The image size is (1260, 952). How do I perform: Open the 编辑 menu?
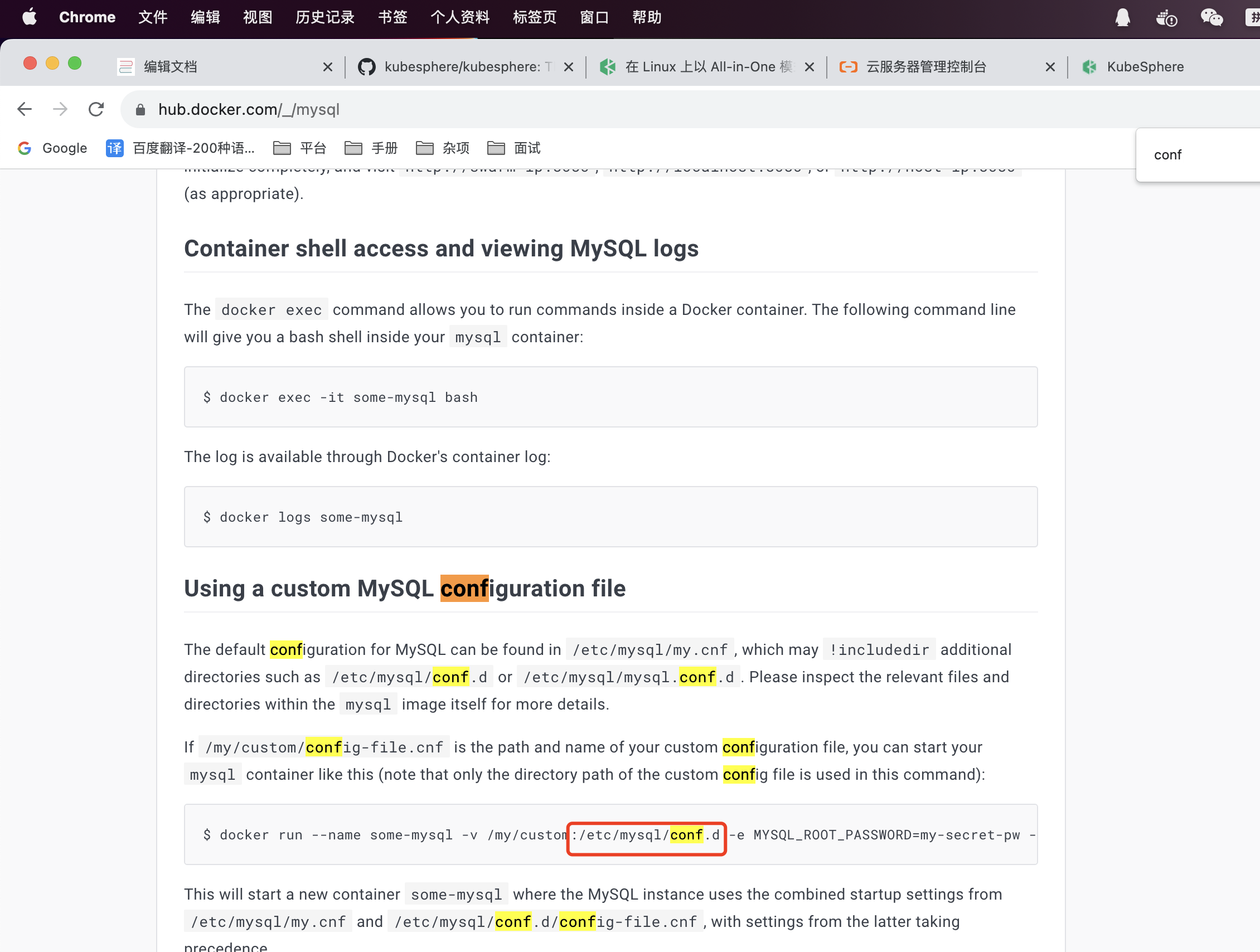pyautogui.click(x=205, y=17)
